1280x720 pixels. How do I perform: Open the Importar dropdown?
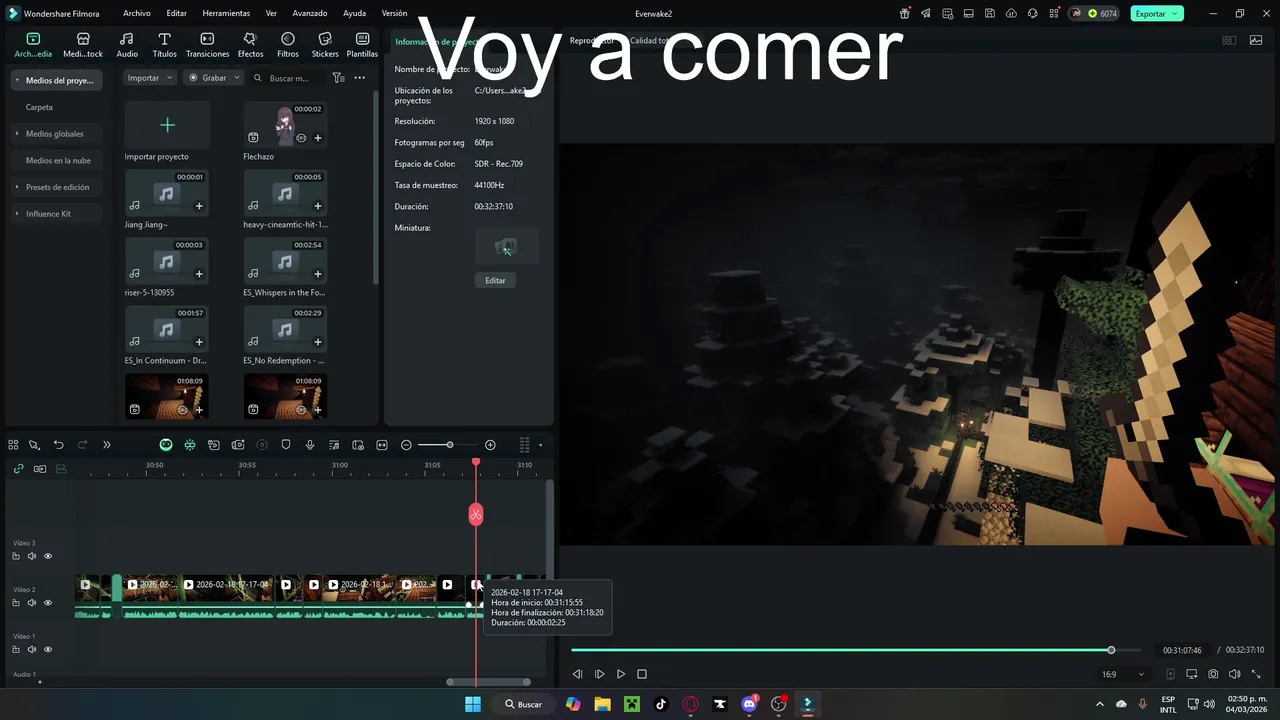149,78
